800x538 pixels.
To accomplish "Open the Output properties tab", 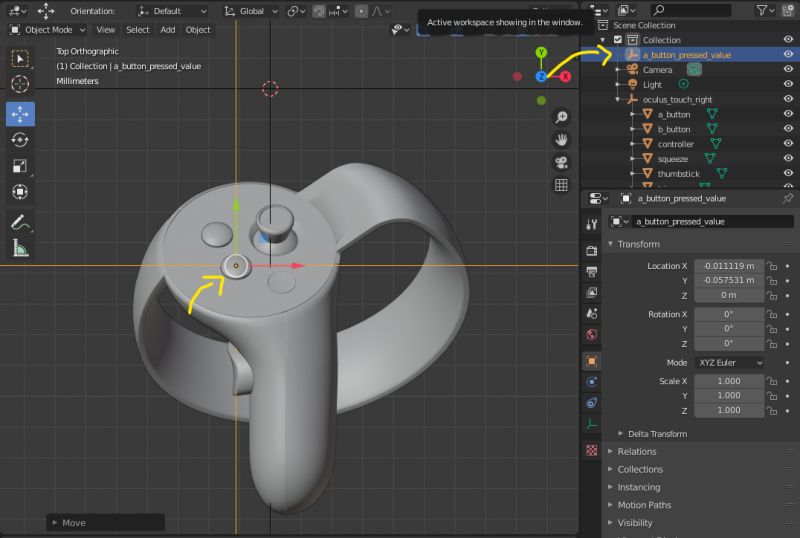I will (x=592, y=272).
